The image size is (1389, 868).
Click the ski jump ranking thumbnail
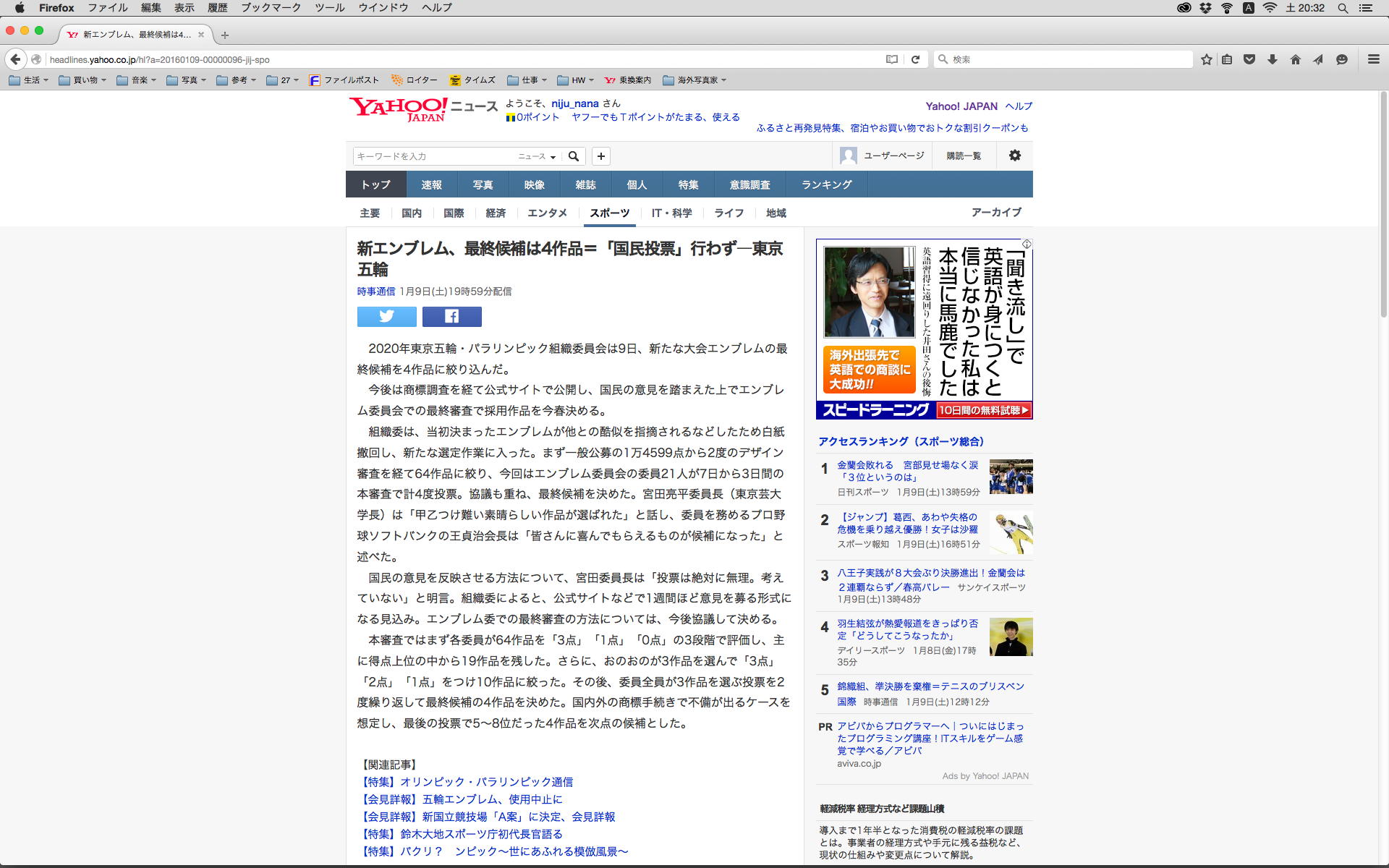point(1011,533)
